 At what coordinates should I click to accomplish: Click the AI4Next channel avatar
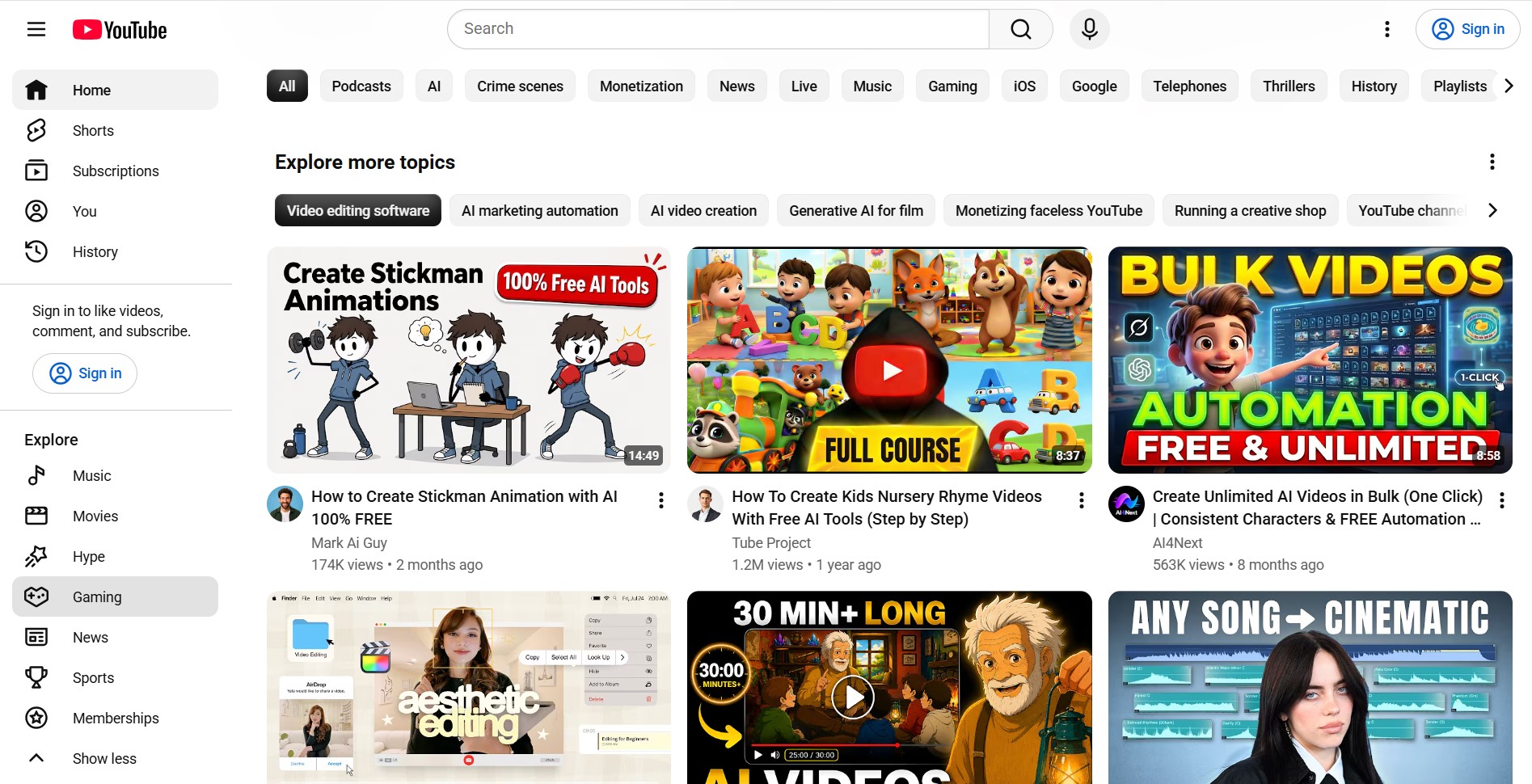(1126, 504)
